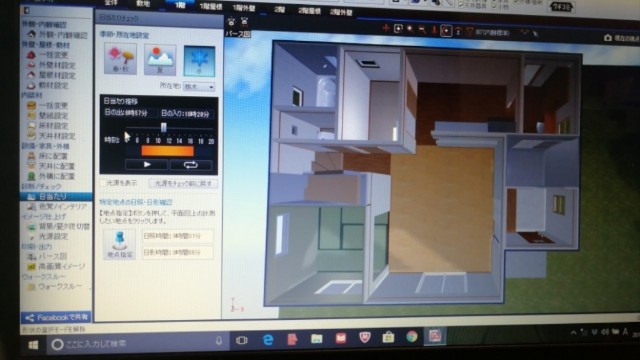
Task: Click the red cross move-view icon
Action: click(x=386, y=28)
